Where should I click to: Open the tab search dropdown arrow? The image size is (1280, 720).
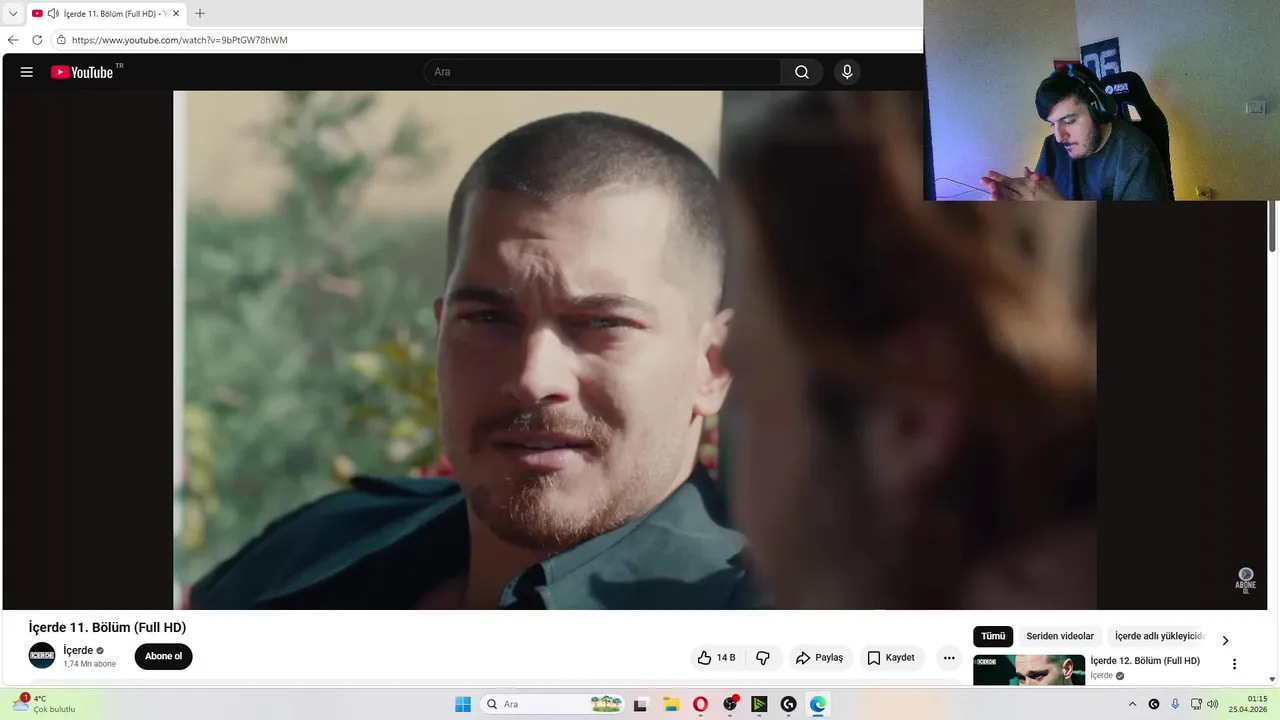click(x=13, y=13)
